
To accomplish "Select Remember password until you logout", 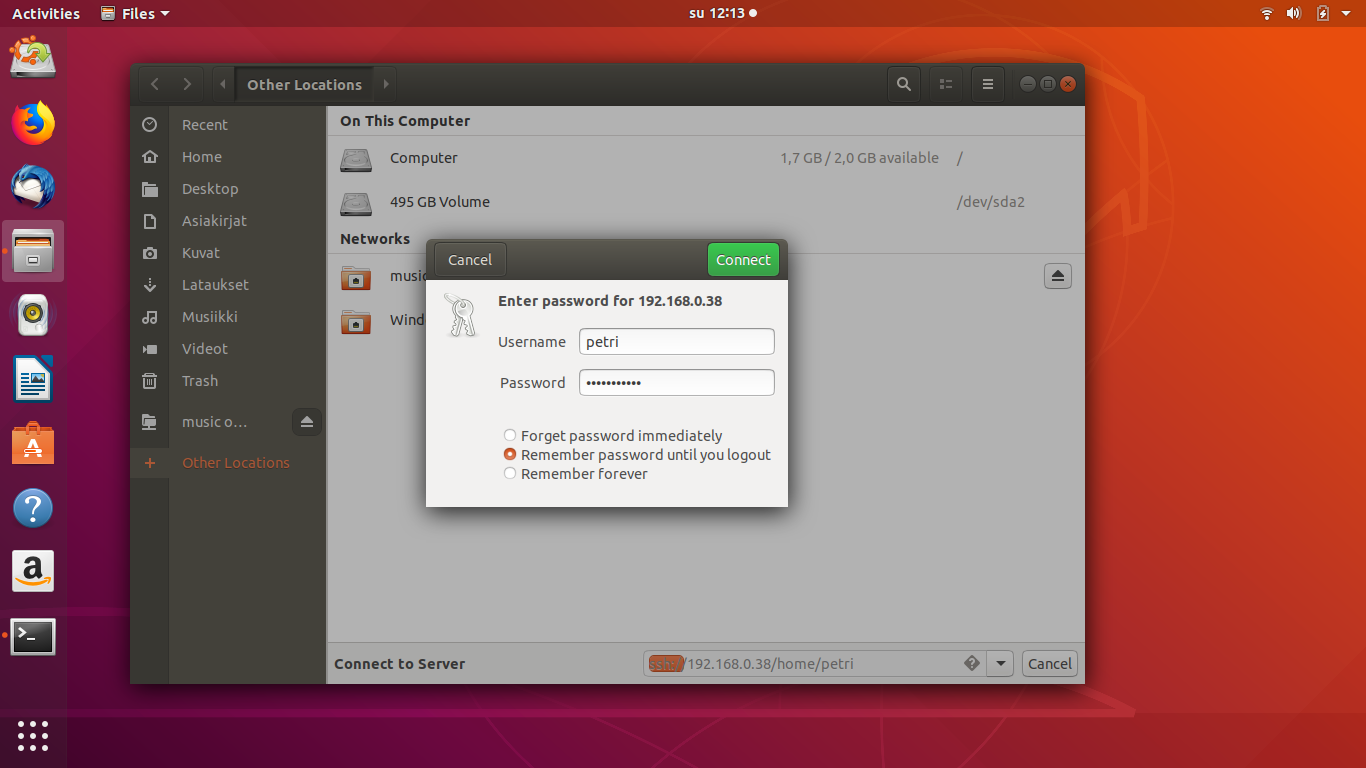I will [x=510, y=455].
